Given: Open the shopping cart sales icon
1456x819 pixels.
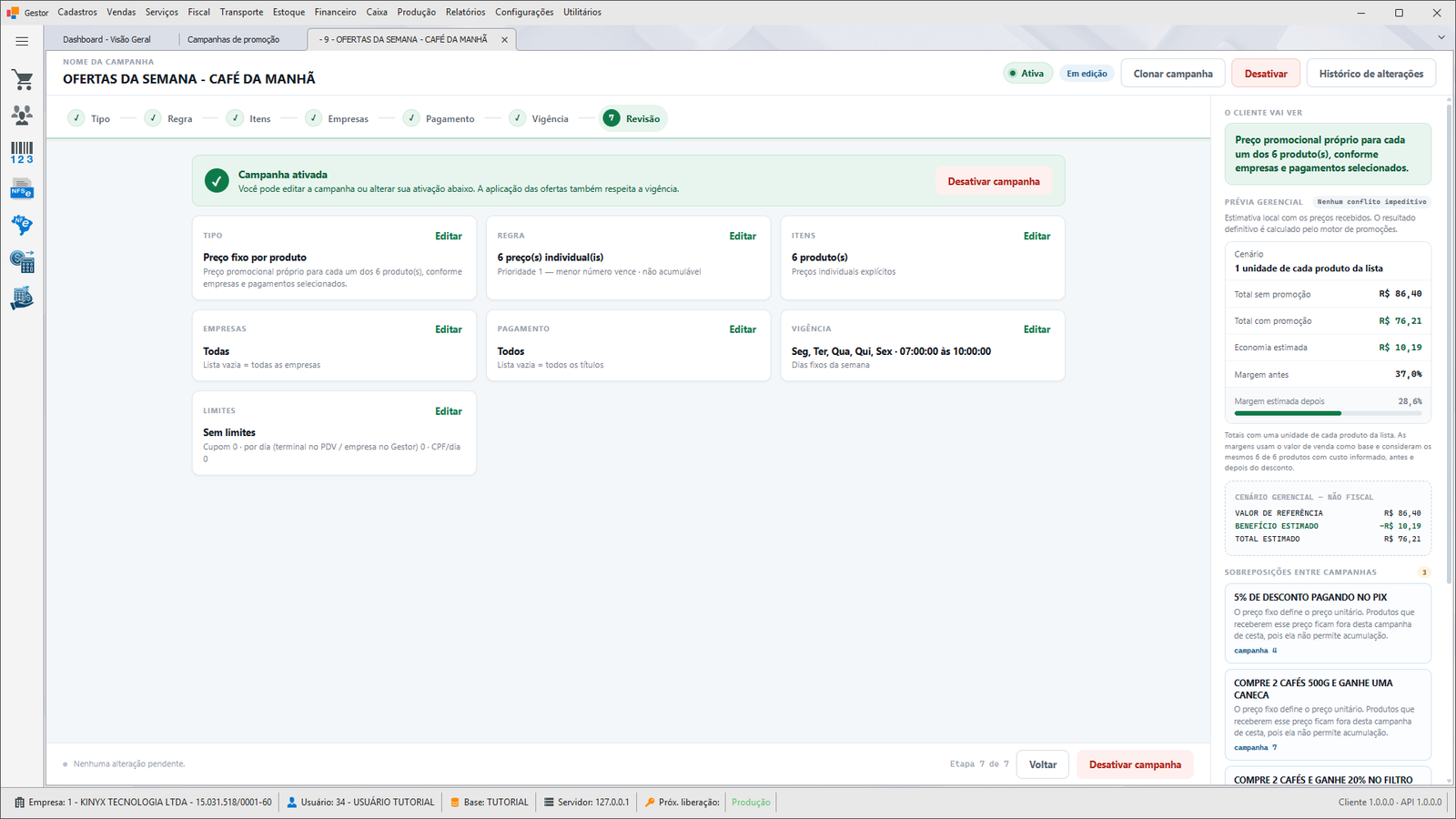Looking at the screenshot, I should (x=22, y=80).
